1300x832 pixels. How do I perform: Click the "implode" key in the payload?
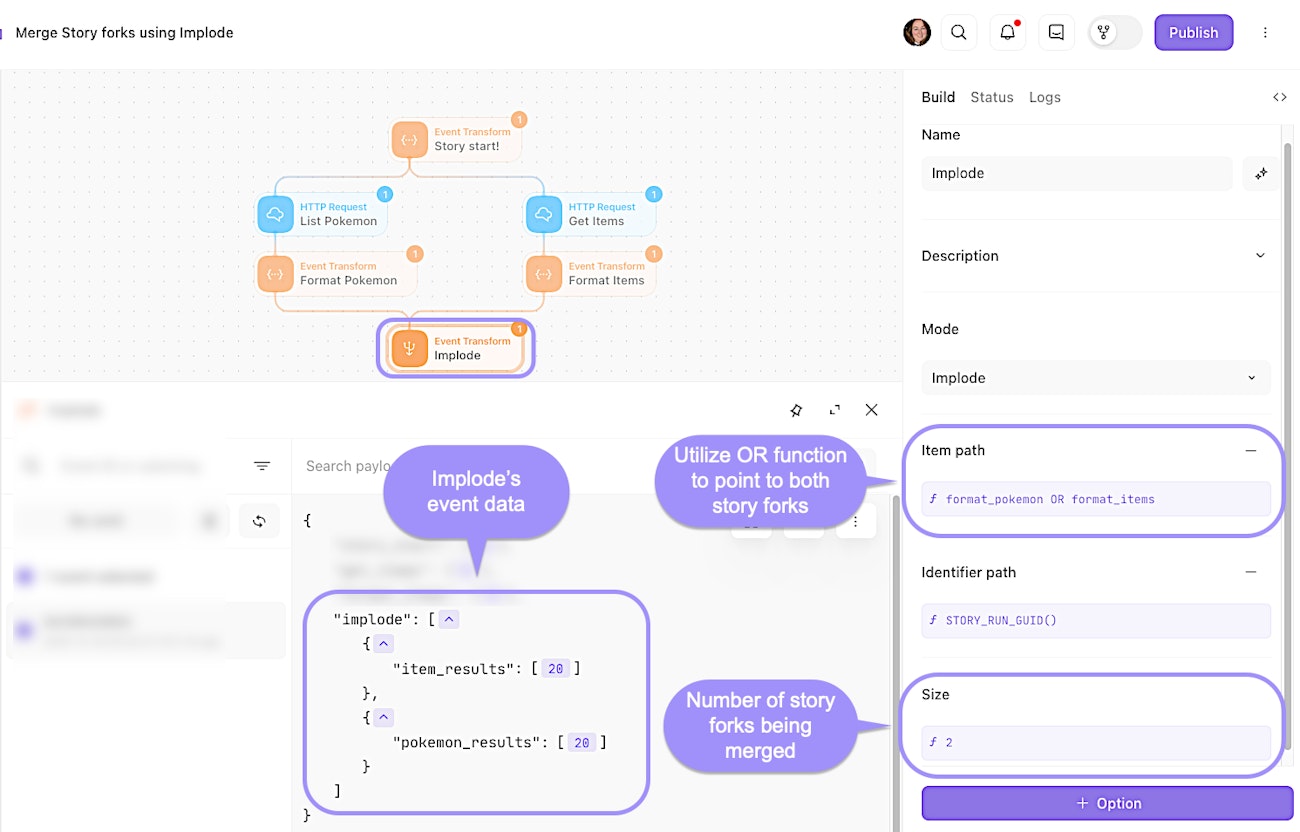click(375, 620)
